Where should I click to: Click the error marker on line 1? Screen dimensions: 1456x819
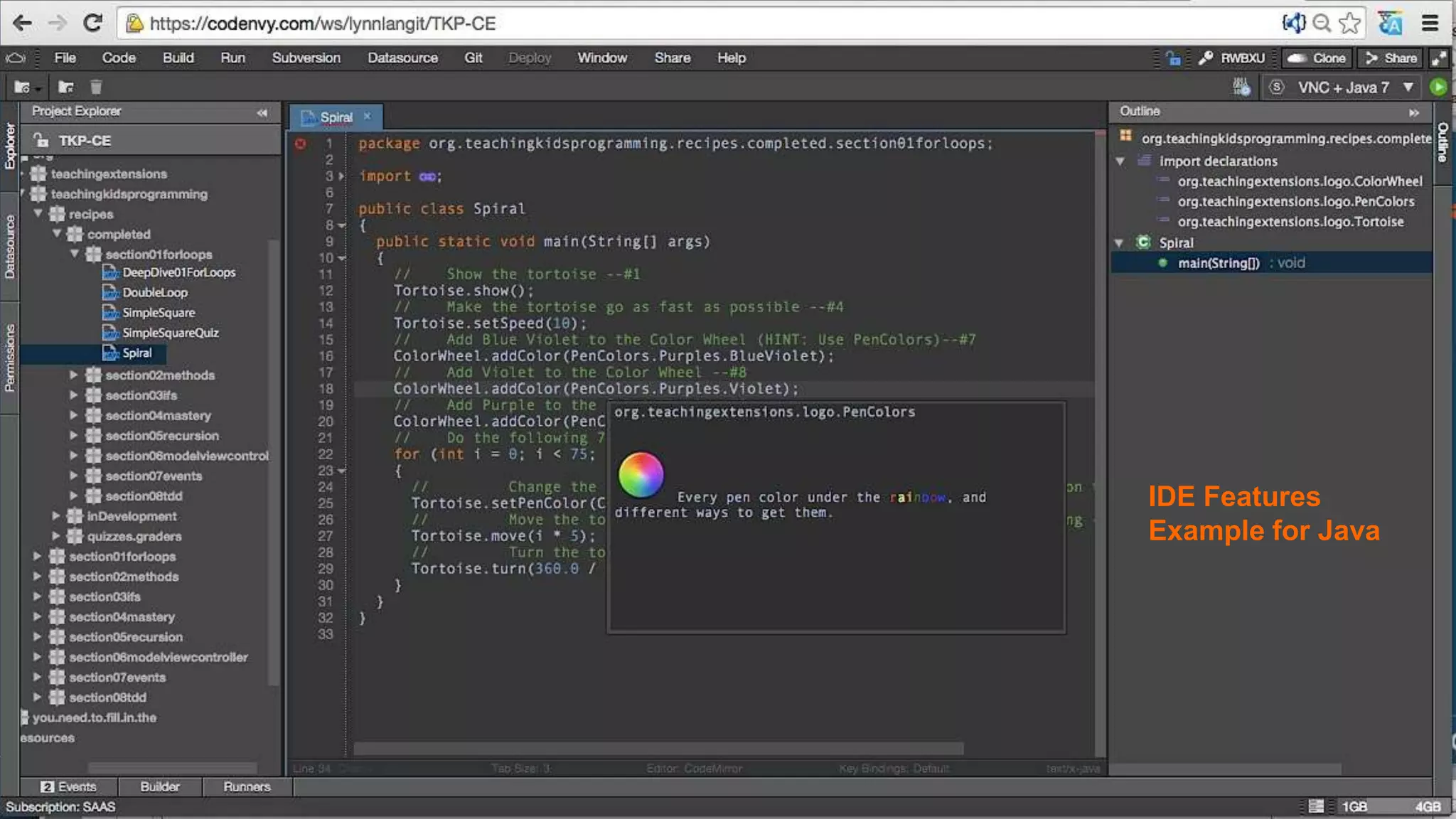pos(301,144)
